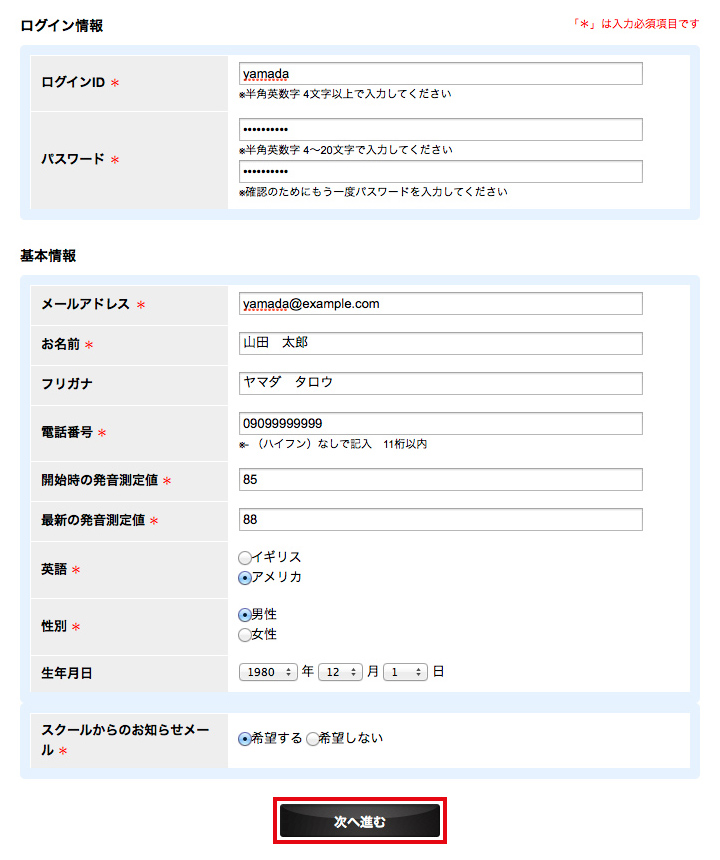Click the 電話番号 input field
This screenshot has height=860, width=720.
pos(440,424)
